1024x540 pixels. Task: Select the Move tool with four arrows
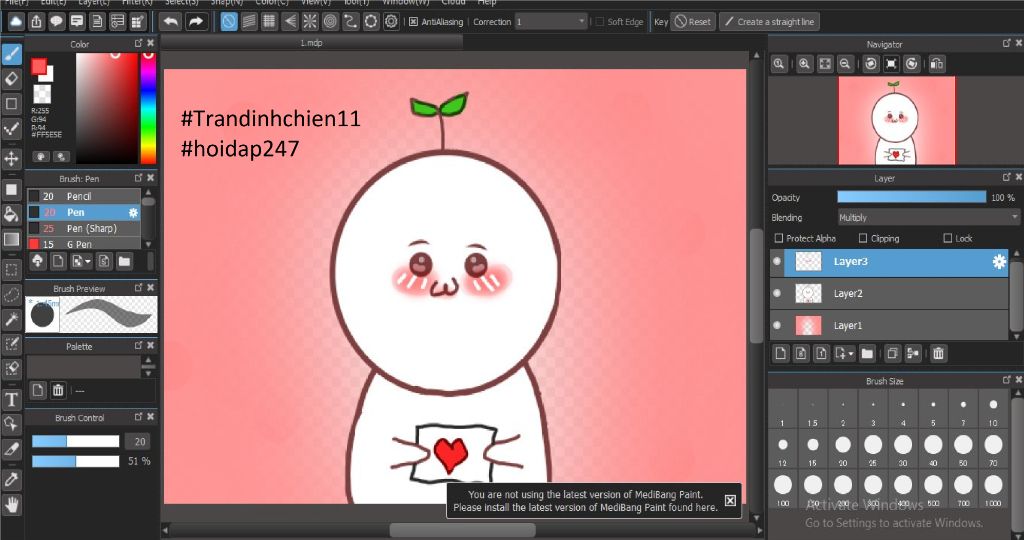12,159
